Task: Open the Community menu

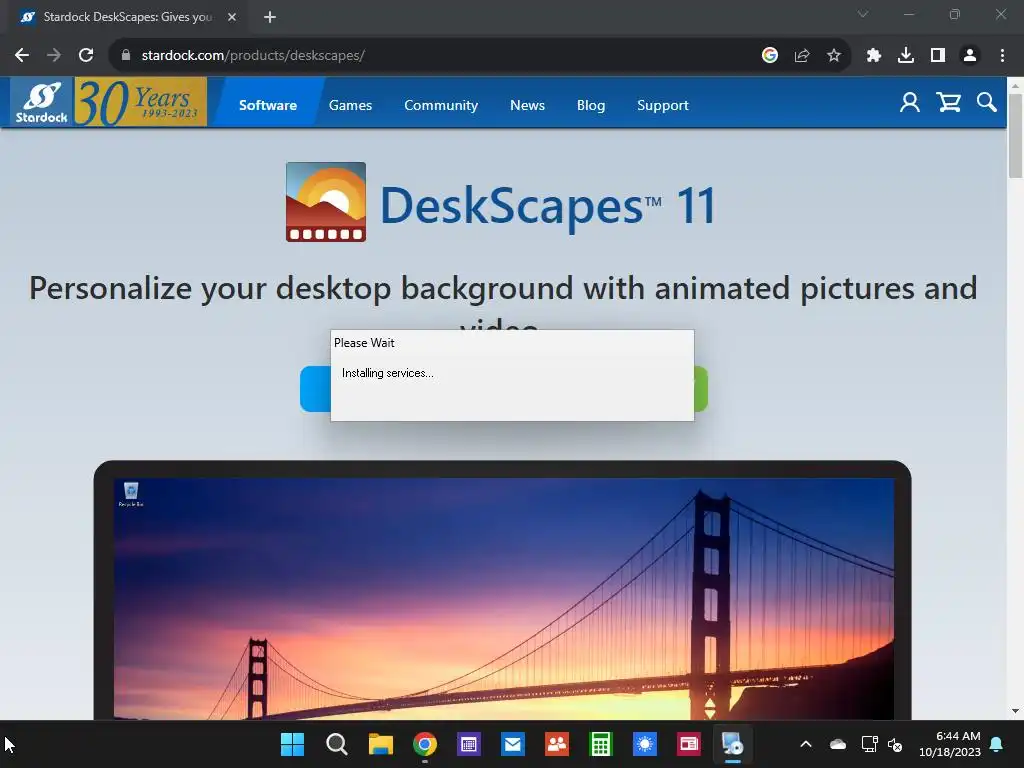Action: click(x=441, y=105)
